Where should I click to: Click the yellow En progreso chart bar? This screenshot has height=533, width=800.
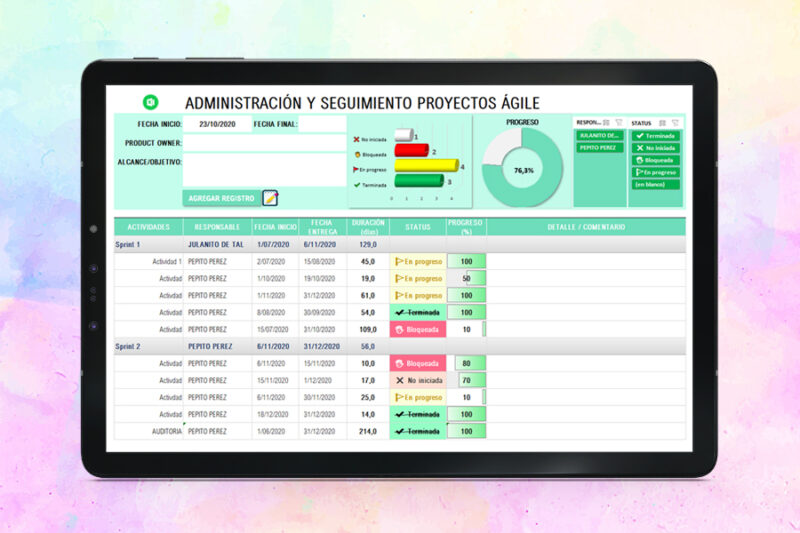427,165
